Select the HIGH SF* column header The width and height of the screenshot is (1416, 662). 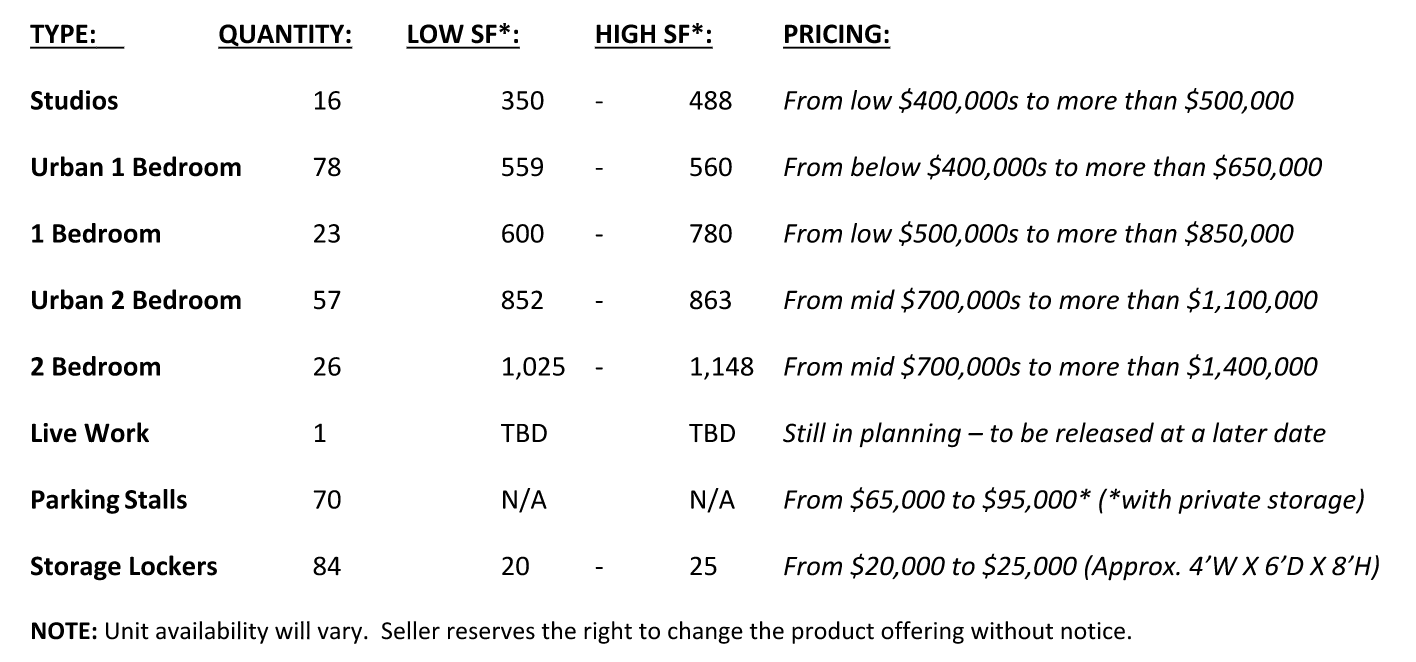coord(653,35)
